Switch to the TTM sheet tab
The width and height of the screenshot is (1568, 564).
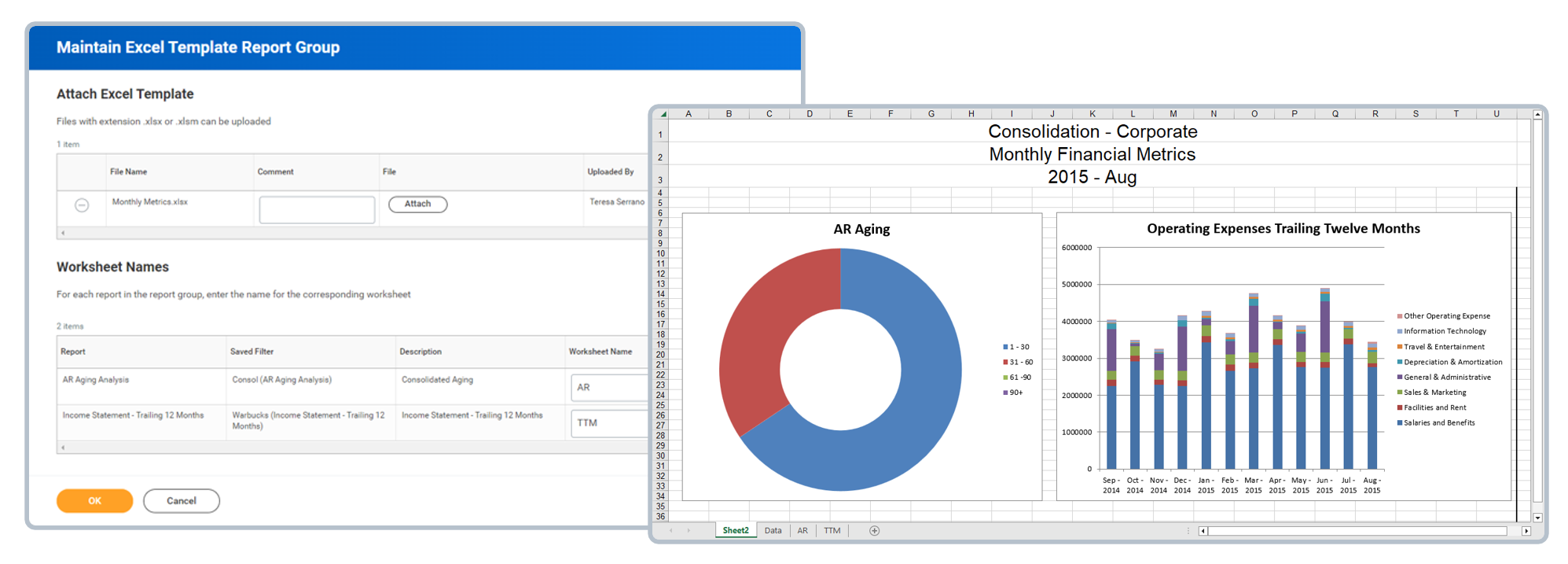[x=832, y=531]
